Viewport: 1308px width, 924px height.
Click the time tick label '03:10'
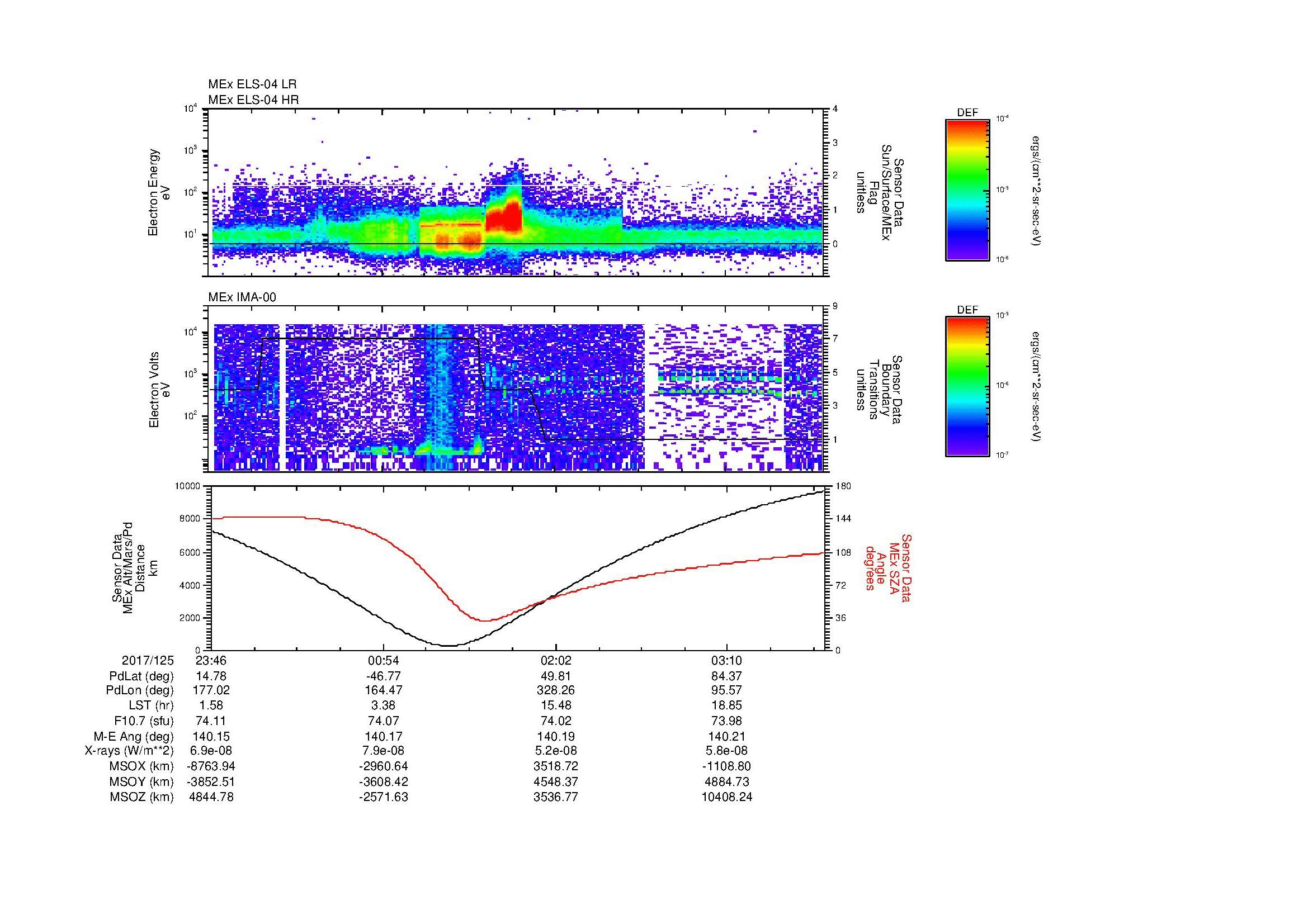pos(728,660)
